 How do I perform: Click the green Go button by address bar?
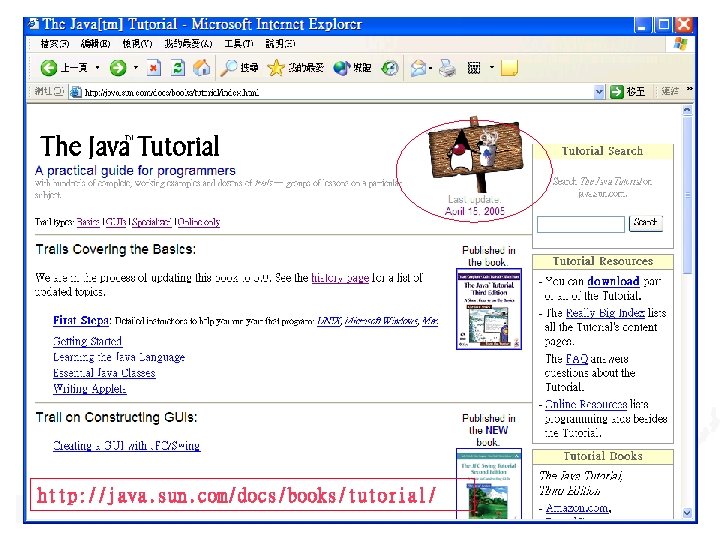coord(627,92)
